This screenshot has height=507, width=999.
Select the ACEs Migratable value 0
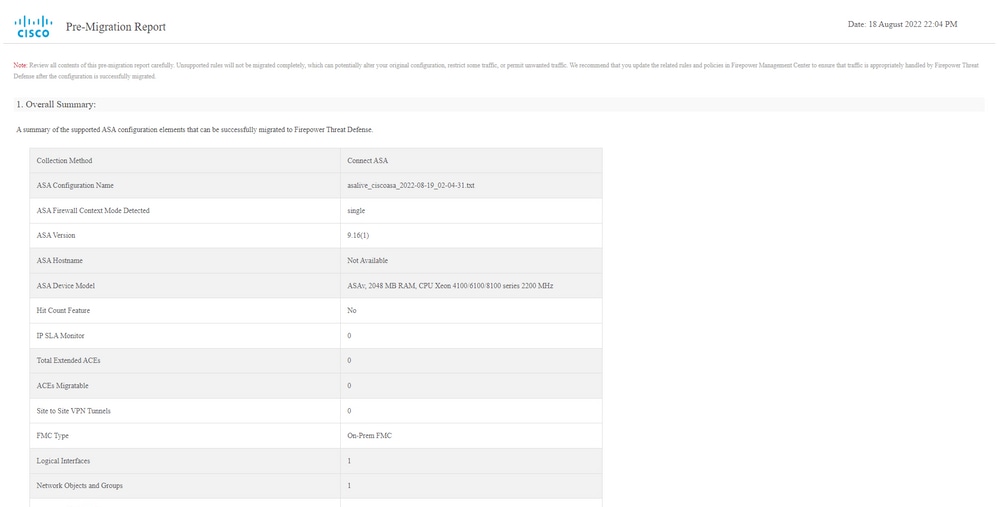(x=349, y=386)
